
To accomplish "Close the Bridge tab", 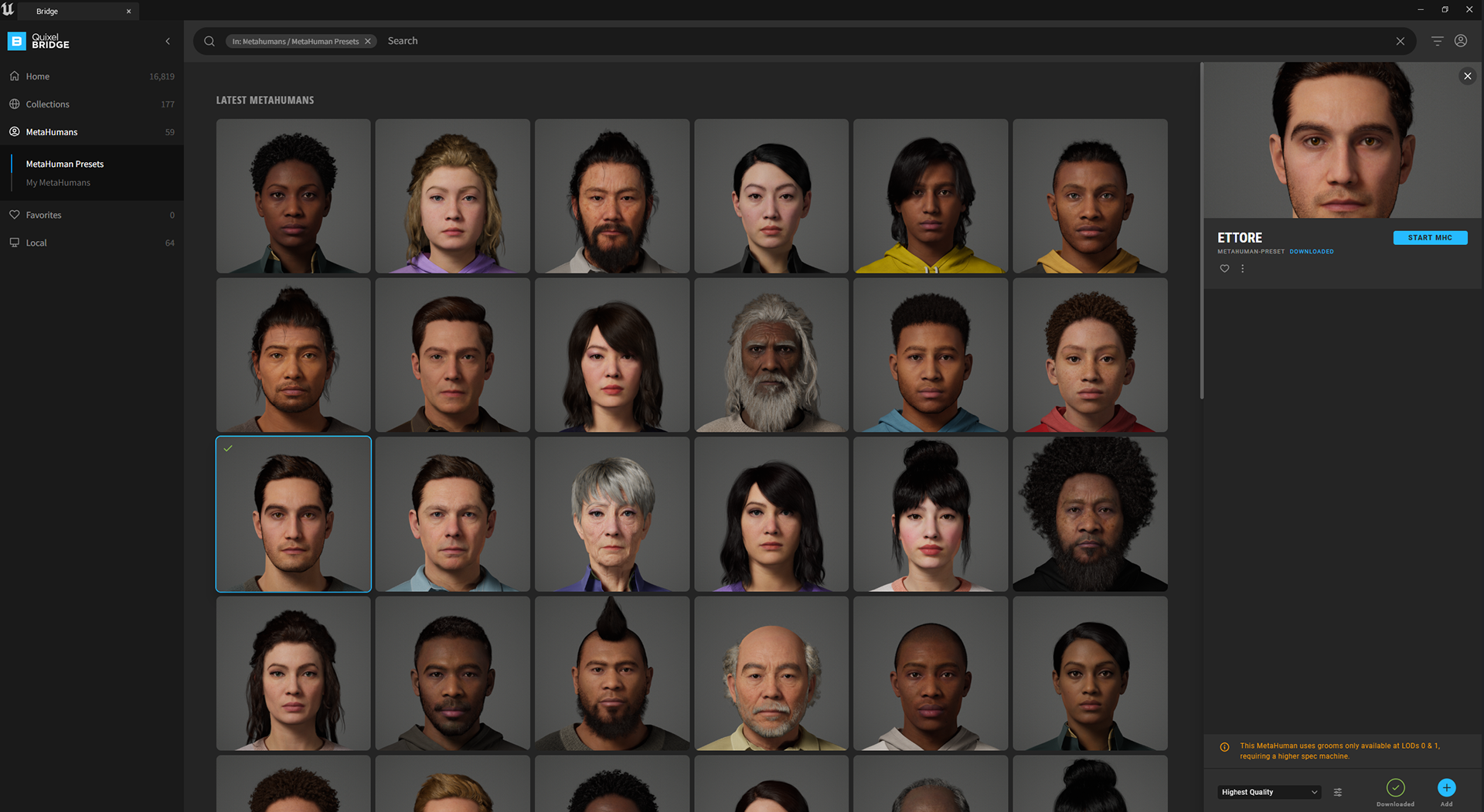I will (x=128, y=11).
